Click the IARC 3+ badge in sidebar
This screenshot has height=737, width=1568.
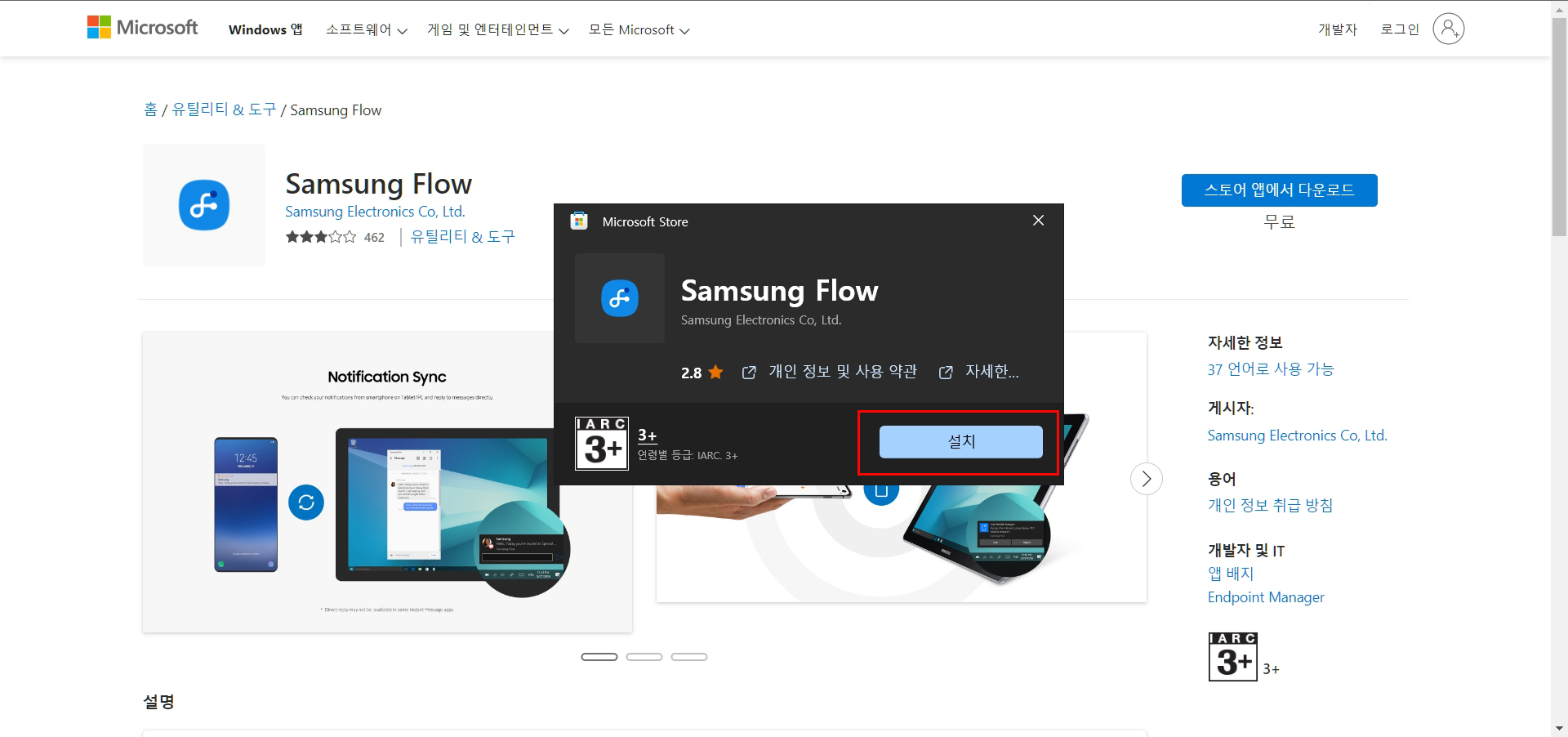point(1232,657)
